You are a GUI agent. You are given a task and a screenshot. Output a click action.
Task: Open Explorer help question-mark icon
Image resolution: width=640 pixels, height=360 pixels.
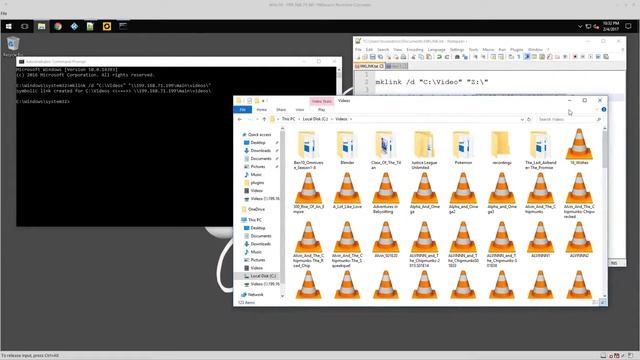tap(604, 109)
